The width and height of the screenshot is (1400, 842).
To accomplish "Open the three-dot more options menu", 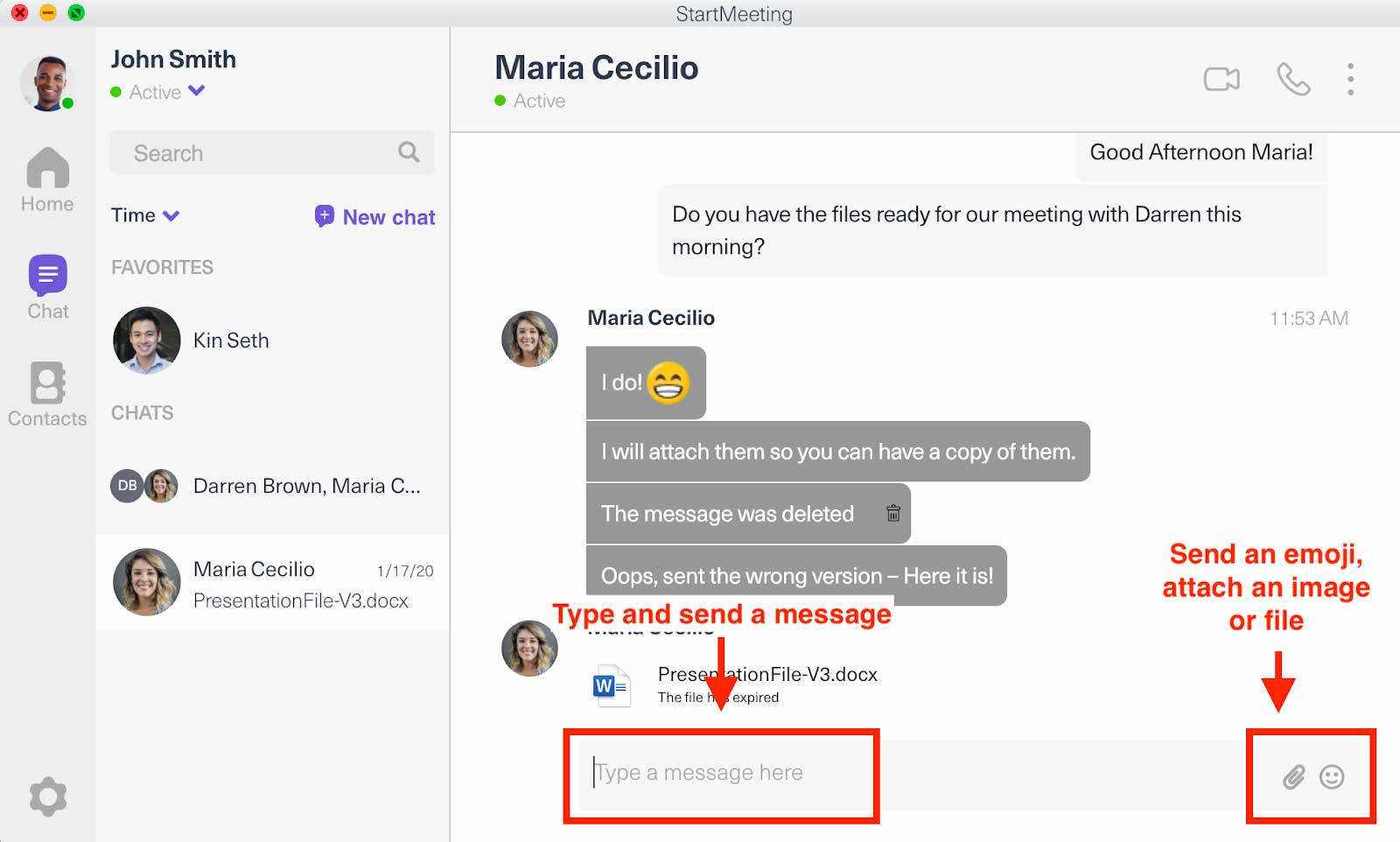I will coord(1350,80).
